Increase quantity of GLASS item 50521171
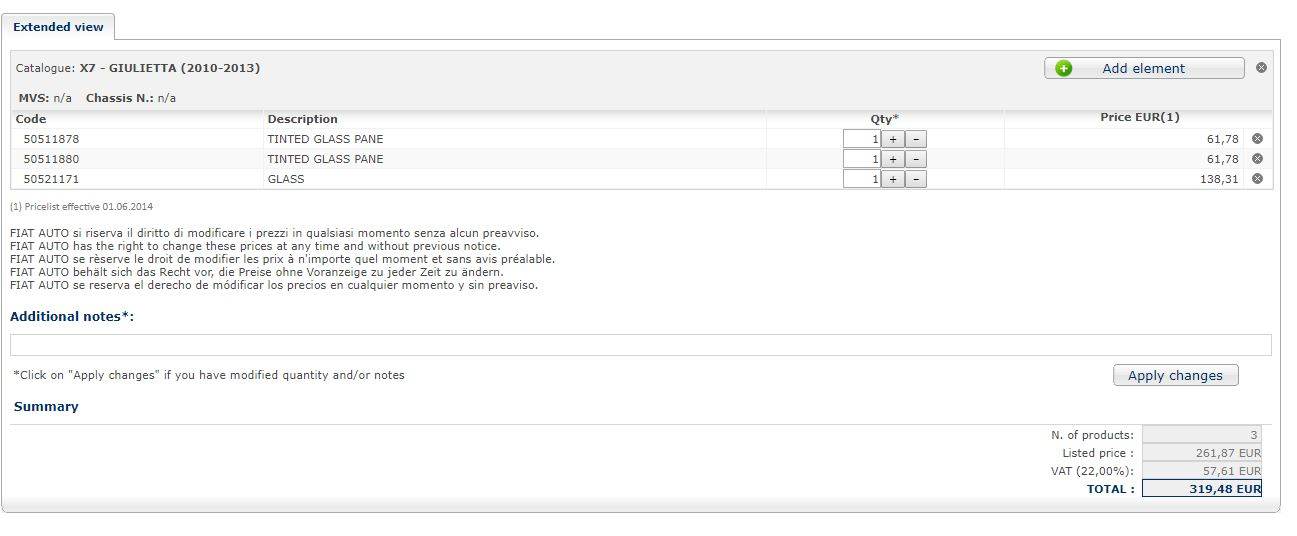The width and height of the screenshot is (1297, 536). pos(892,179)
